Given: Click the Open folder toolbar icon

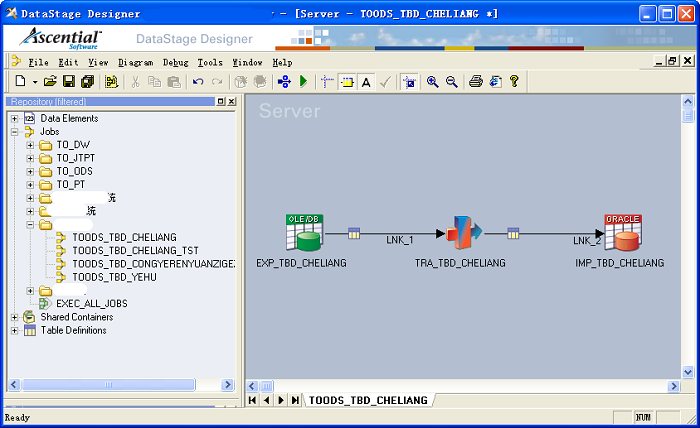Looking at the screenshot, I should 50,81.
